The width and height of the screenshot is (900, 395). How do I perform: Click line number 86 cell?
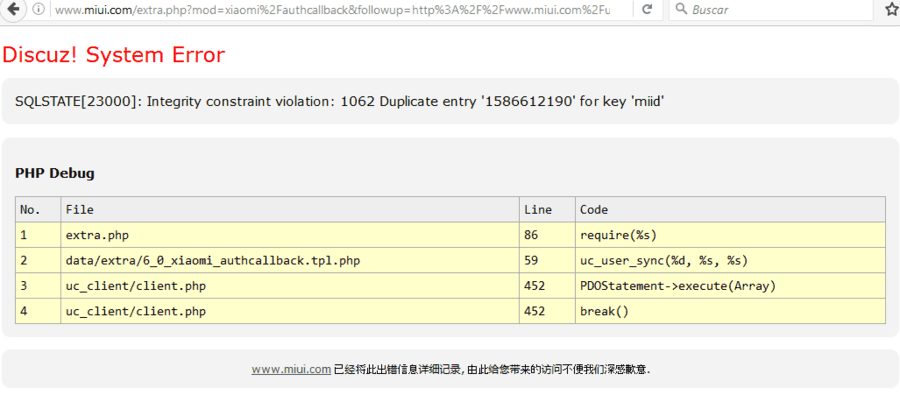pyautogui.click(x=548, y=235)
